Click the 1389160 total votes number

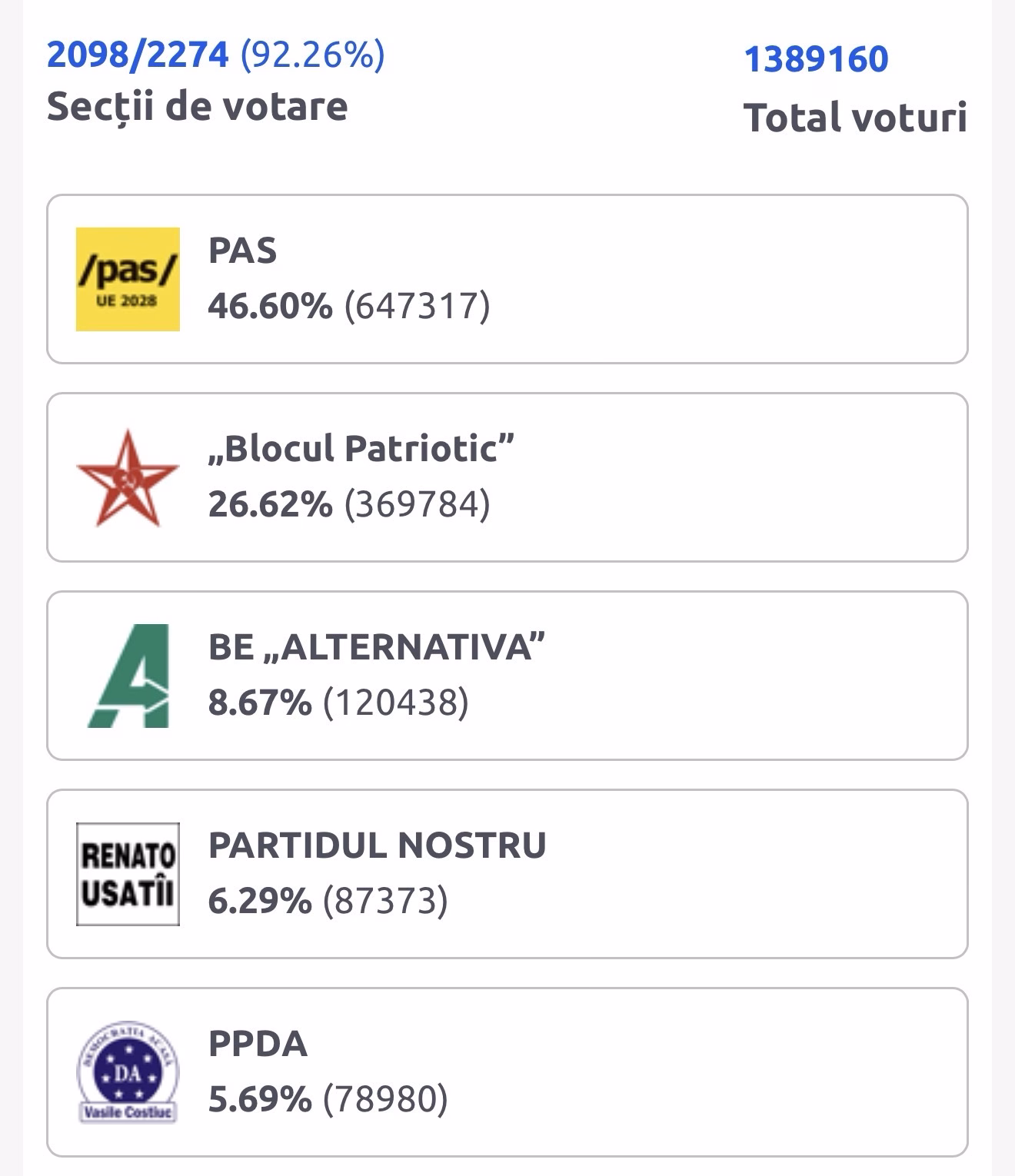(816, 59)
